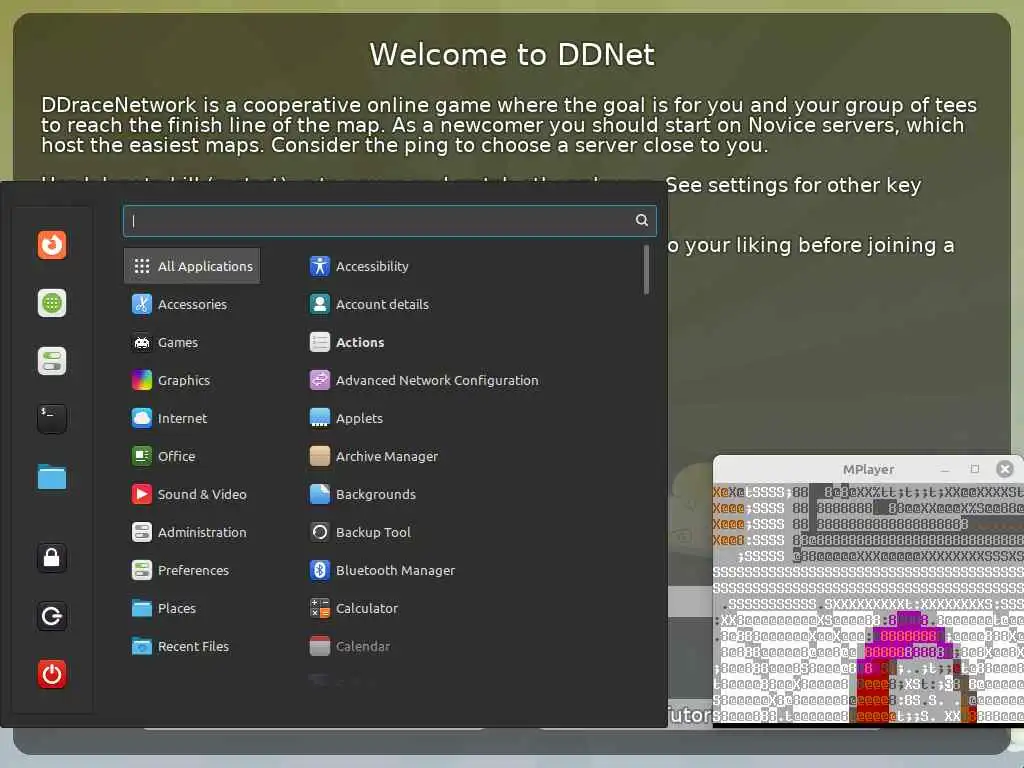
Task: Close the MPlayer window
Action: pyautogui.click(x=1005, y=469)
